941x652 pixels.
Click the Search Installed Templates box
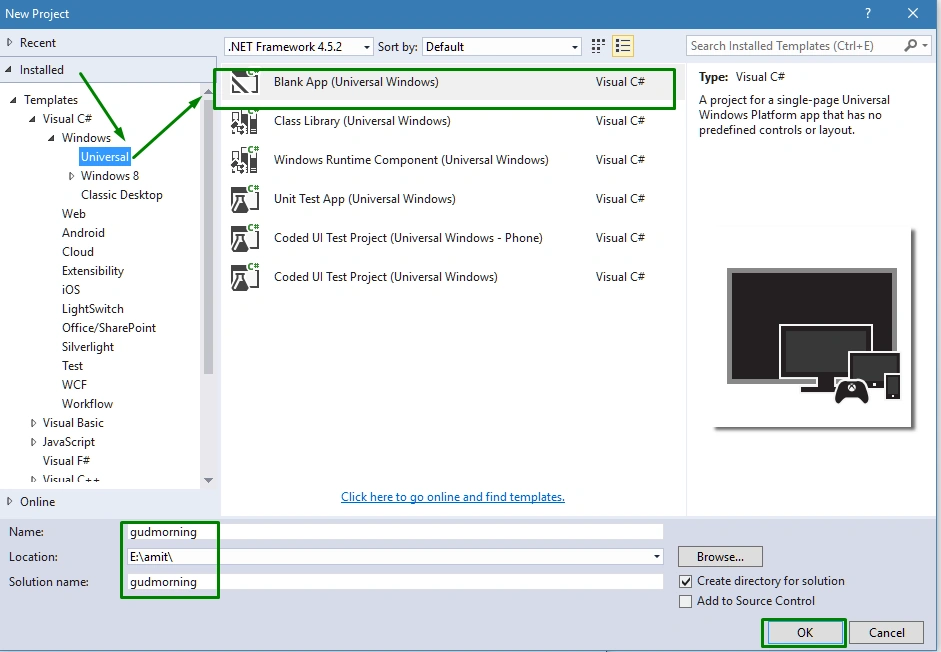tap(795, 46)
